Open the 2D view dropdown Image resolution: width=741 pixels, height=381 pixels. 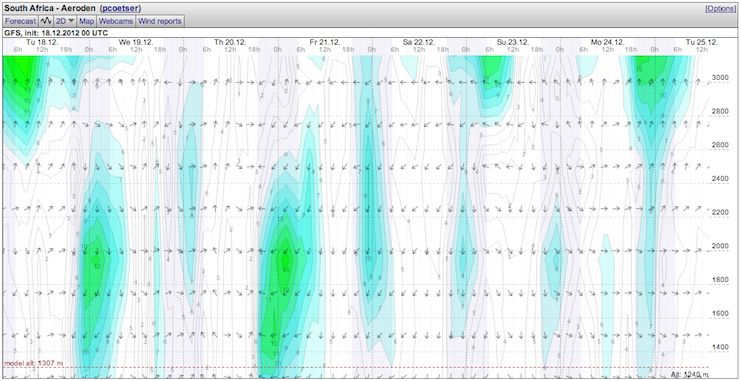pyautogui.click(x=66, y=21)
